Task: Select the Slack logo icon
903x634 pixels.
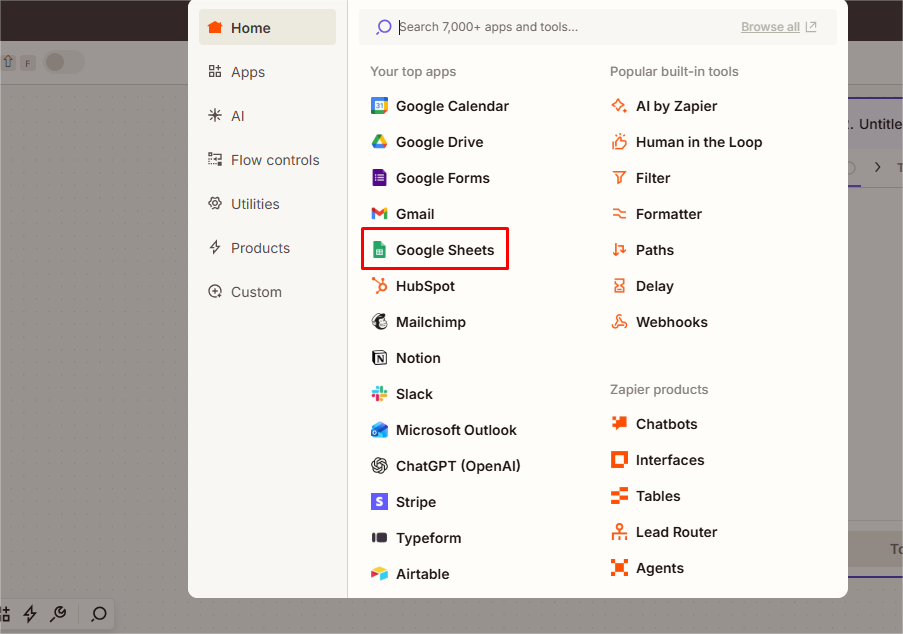Action: (x=379, y=394)
